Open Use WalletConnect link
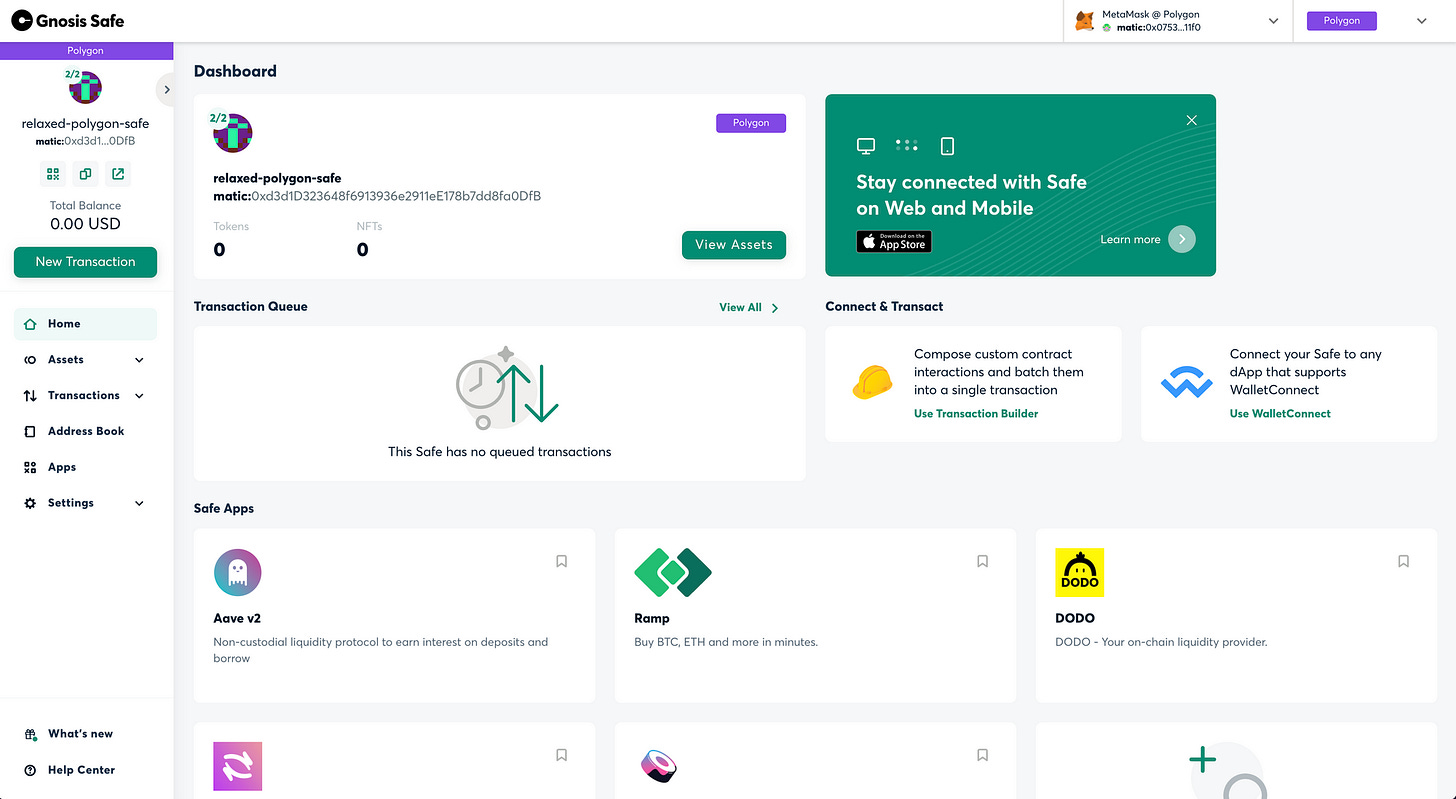The width and height of the screenshot is (1456, 799). click(1280, 413)
